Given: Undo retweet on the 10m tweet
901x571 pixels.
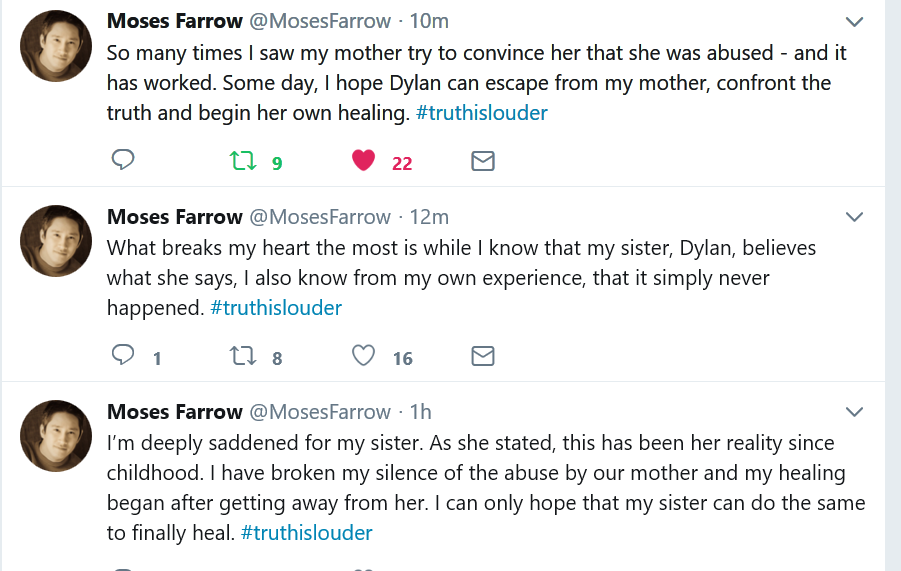Looking at the screenshot, I should click(x=243, y=160).
